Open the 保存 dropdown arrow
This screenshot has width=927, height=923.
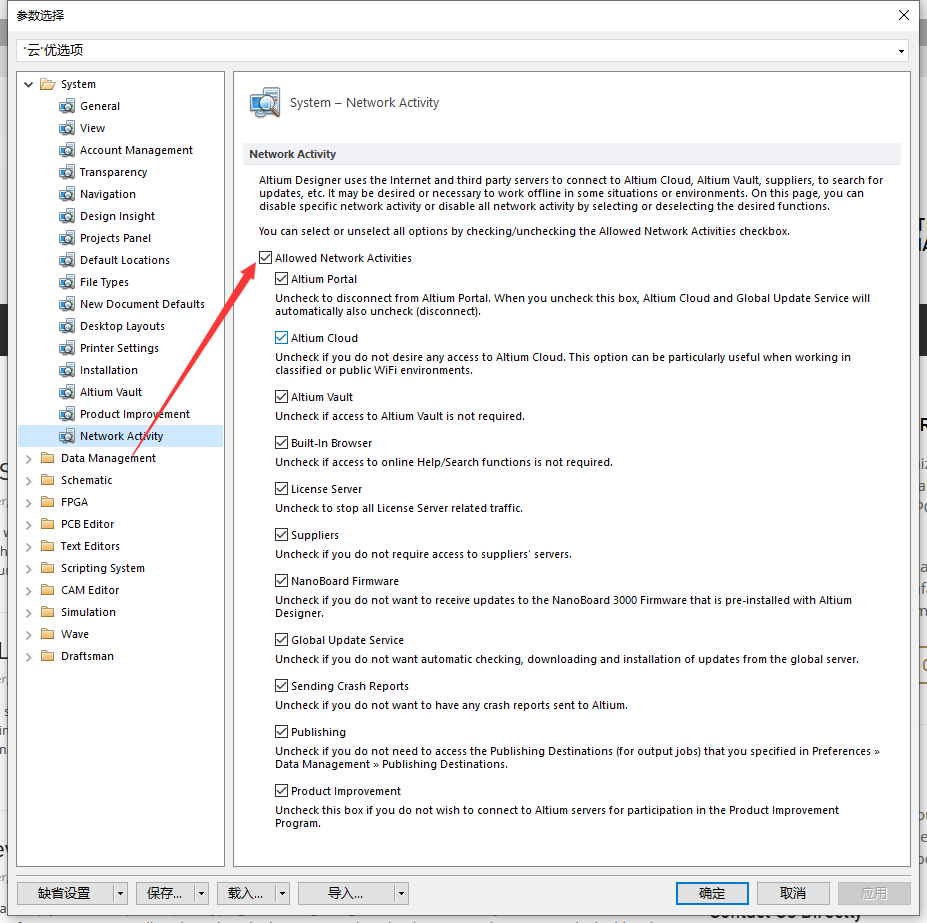202,893
